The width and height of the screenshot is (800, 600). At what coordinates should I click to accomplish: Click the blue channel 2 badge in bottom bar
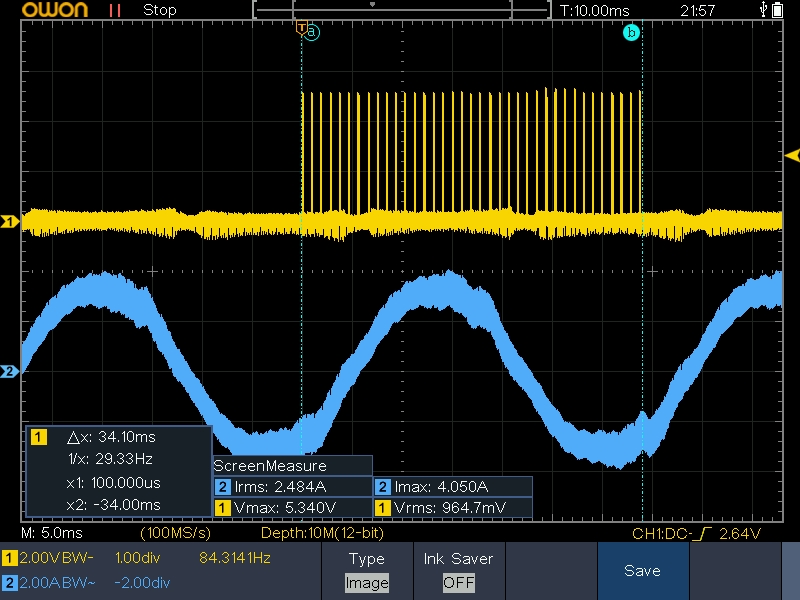click(9, 583)
